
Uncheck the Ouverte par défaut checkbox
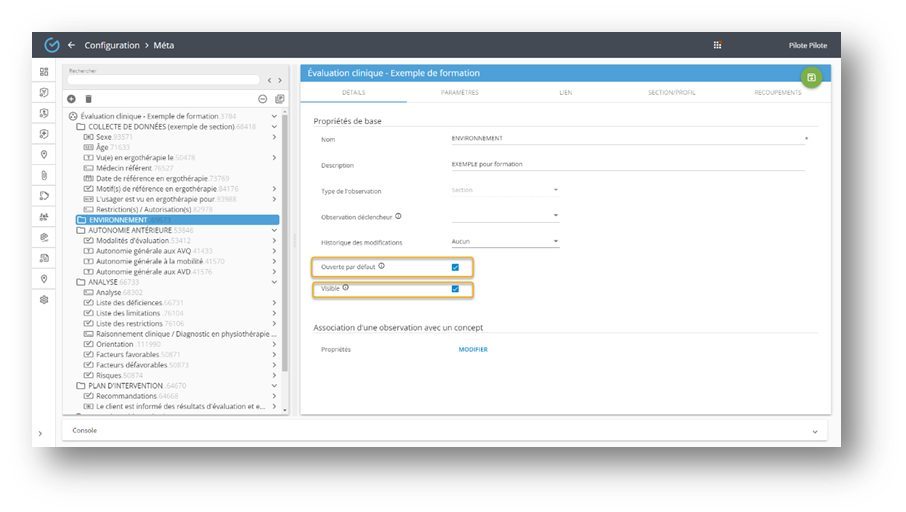455,267
